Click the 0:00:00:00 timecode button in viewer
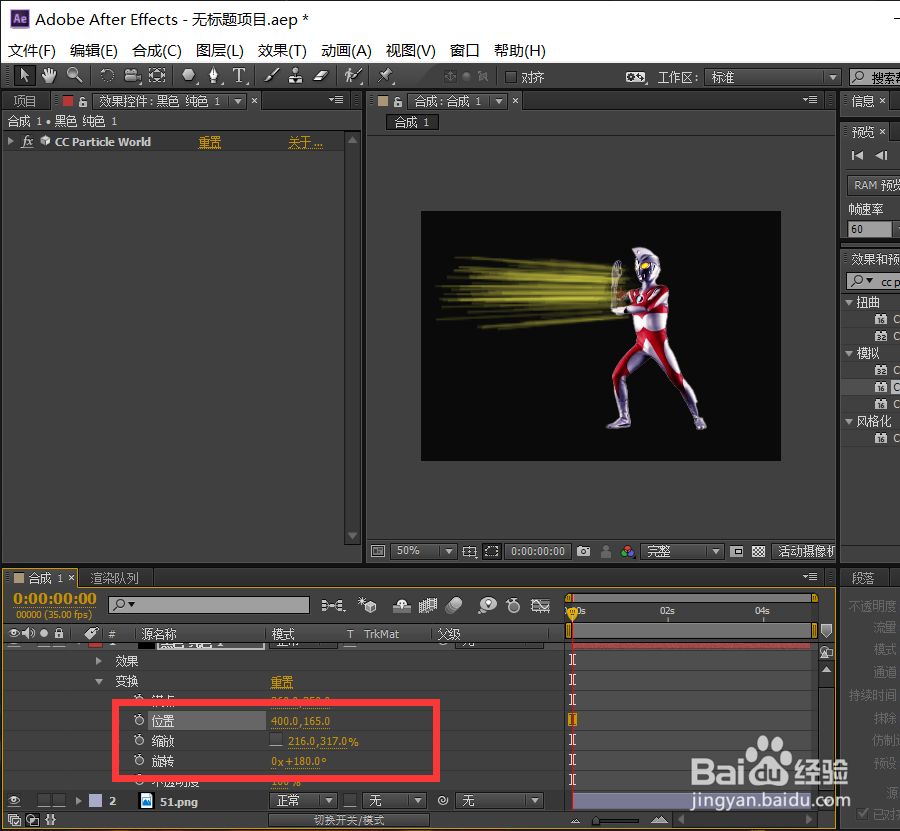Image resolution: width=900 pixels, height=831 pixels. coord(538,551)
